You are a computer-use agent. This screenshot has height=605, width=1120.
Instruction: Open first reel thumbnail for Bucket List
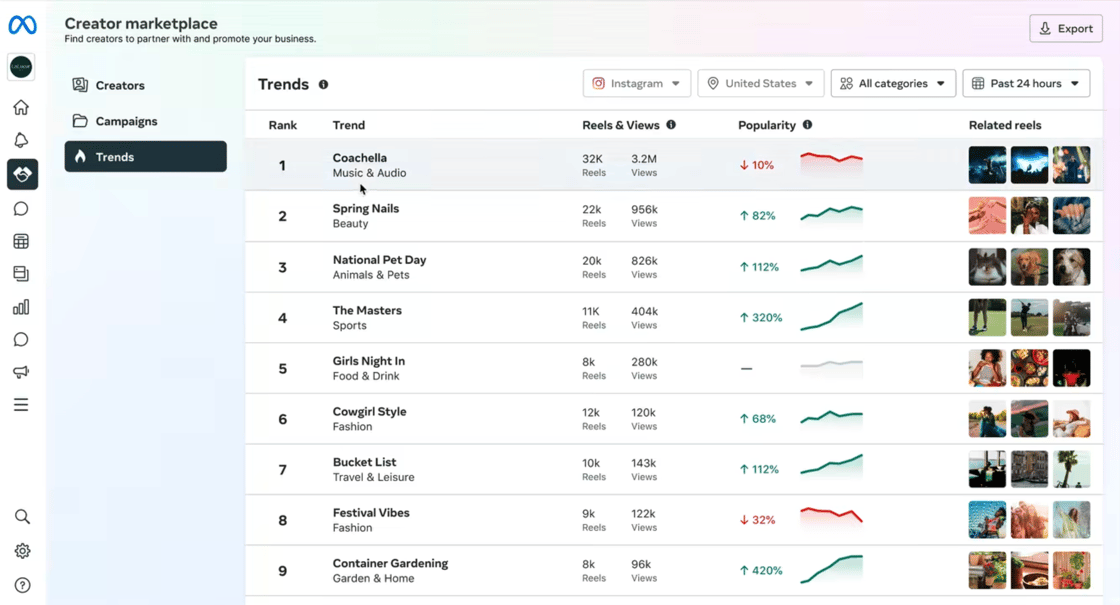(987, 469)
